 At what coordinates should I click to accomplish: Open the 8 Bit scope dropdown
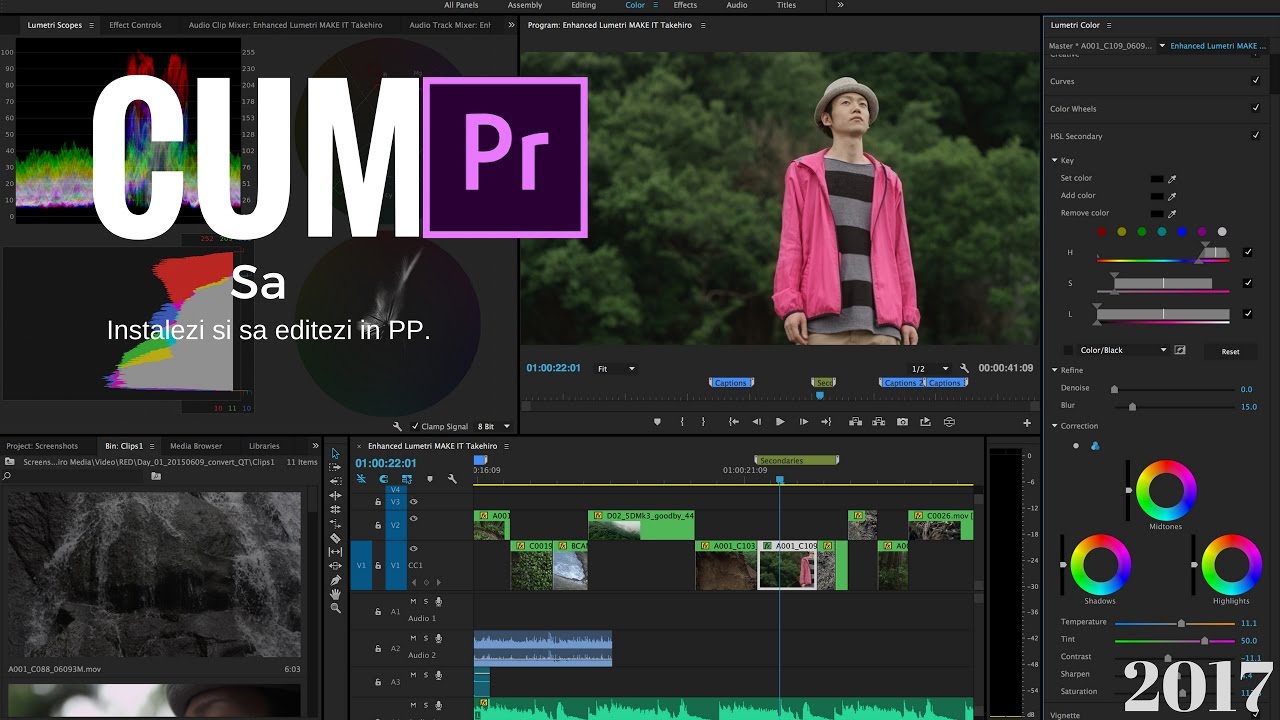tap(494, 426)
